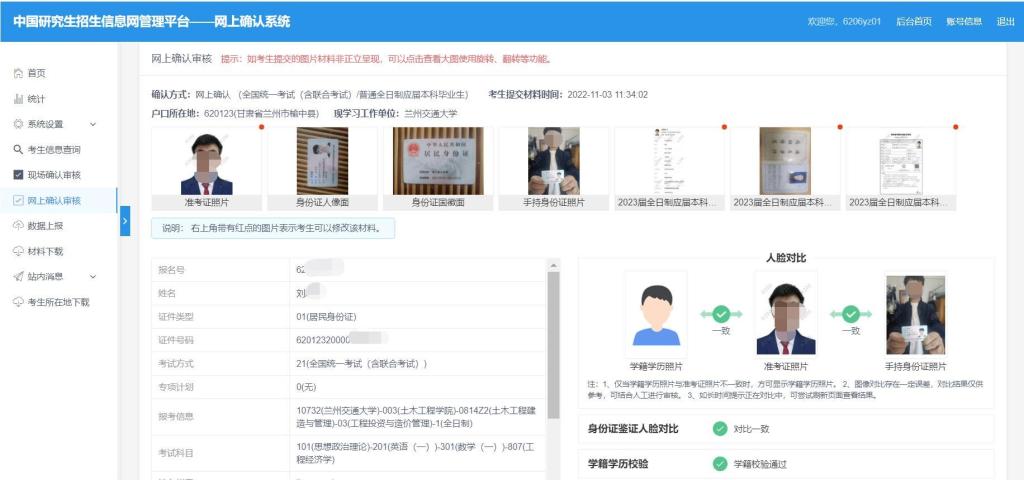This screenshot has height=480, width=1024.
Task: Select 现场确认审核 in sidebar
Action: point(54,175)
